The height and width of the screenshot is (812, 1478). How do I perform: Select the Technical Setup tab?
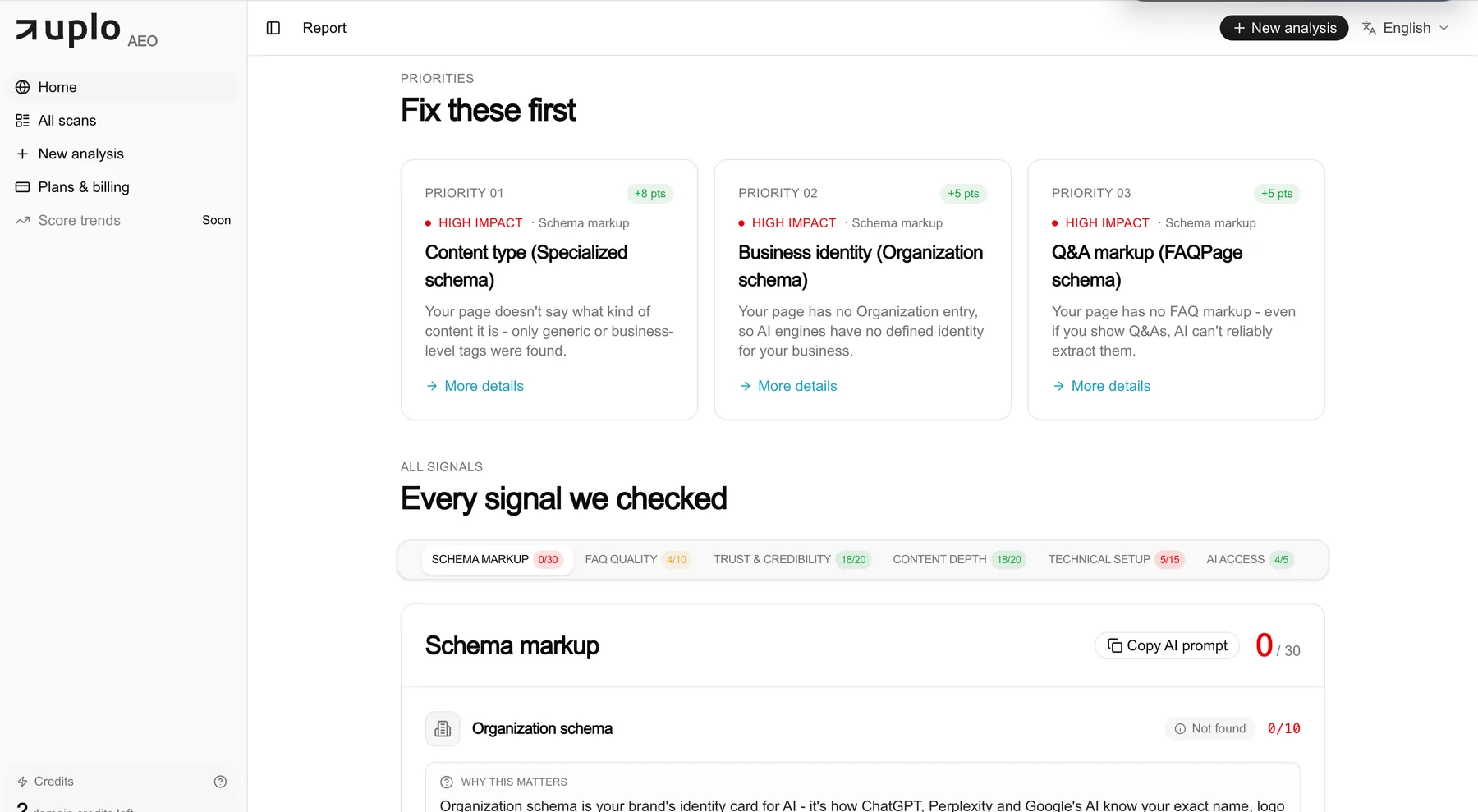(x=1115, y=560)
